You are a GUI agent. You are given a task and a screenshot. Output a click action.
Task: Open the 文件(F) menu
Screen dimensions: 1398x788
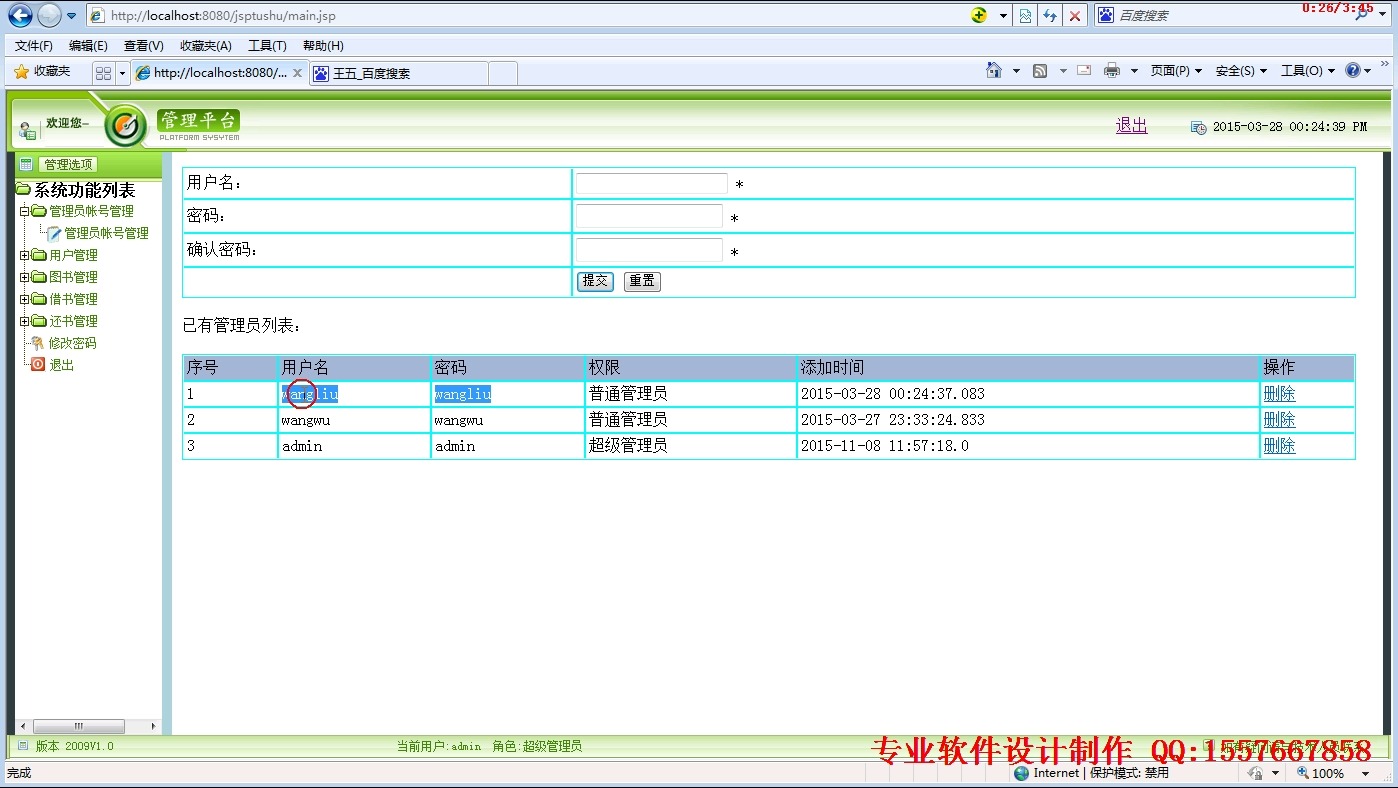[x=33, y=46]
